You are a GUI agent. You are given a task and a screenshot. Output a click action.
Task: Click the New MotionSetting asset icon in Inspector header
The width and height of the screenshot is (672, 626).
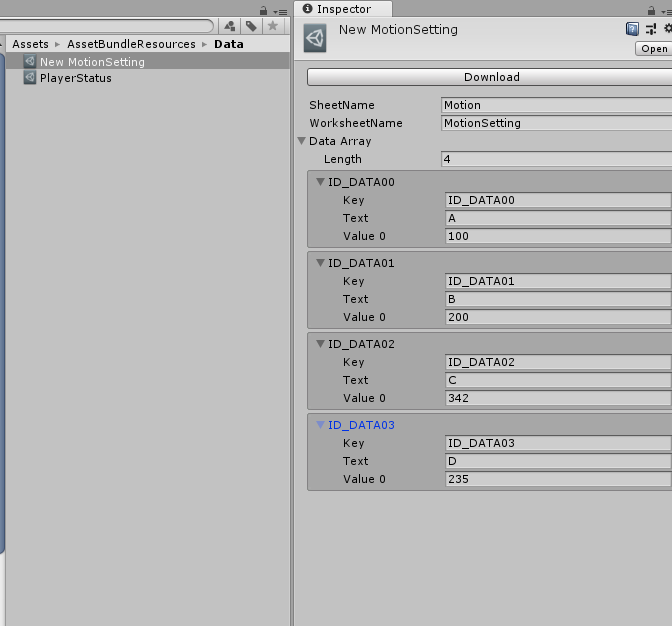point(315,38)
